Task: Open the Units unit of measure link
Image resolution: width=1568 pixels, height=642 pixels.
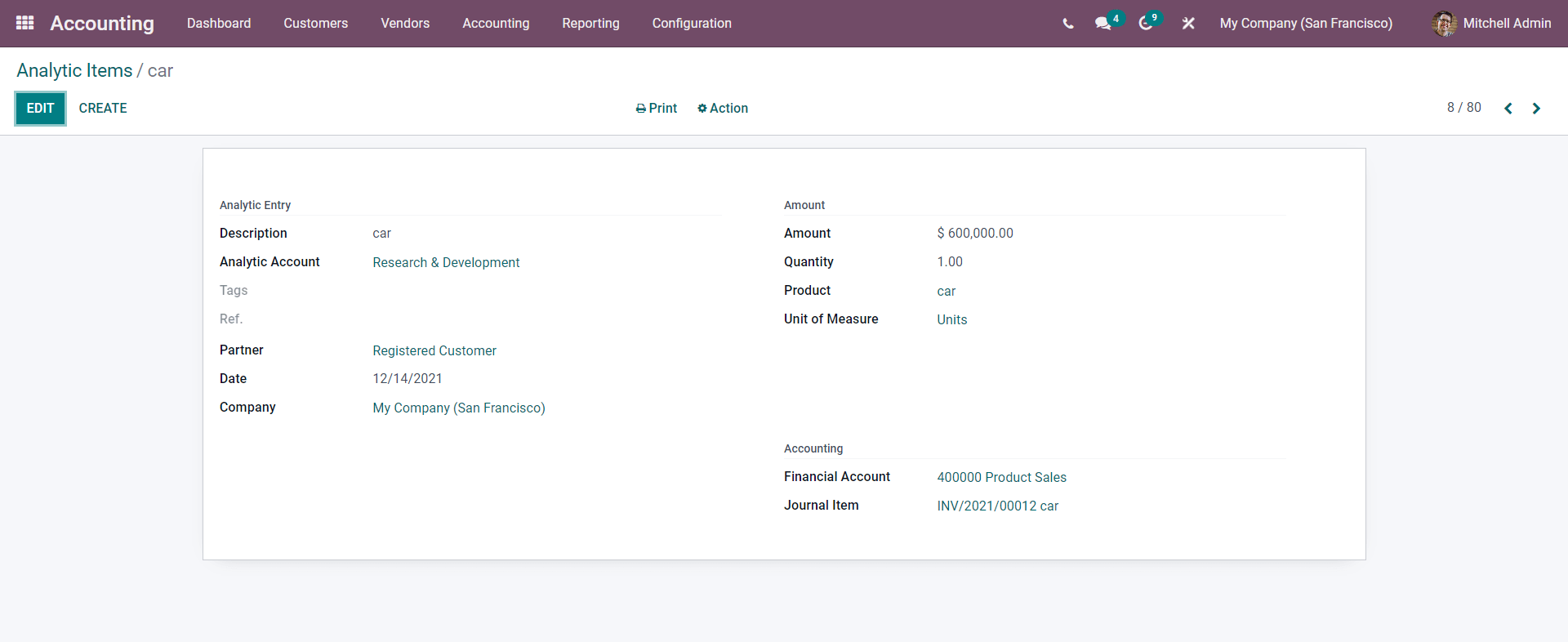Action: tap(952, 319)
